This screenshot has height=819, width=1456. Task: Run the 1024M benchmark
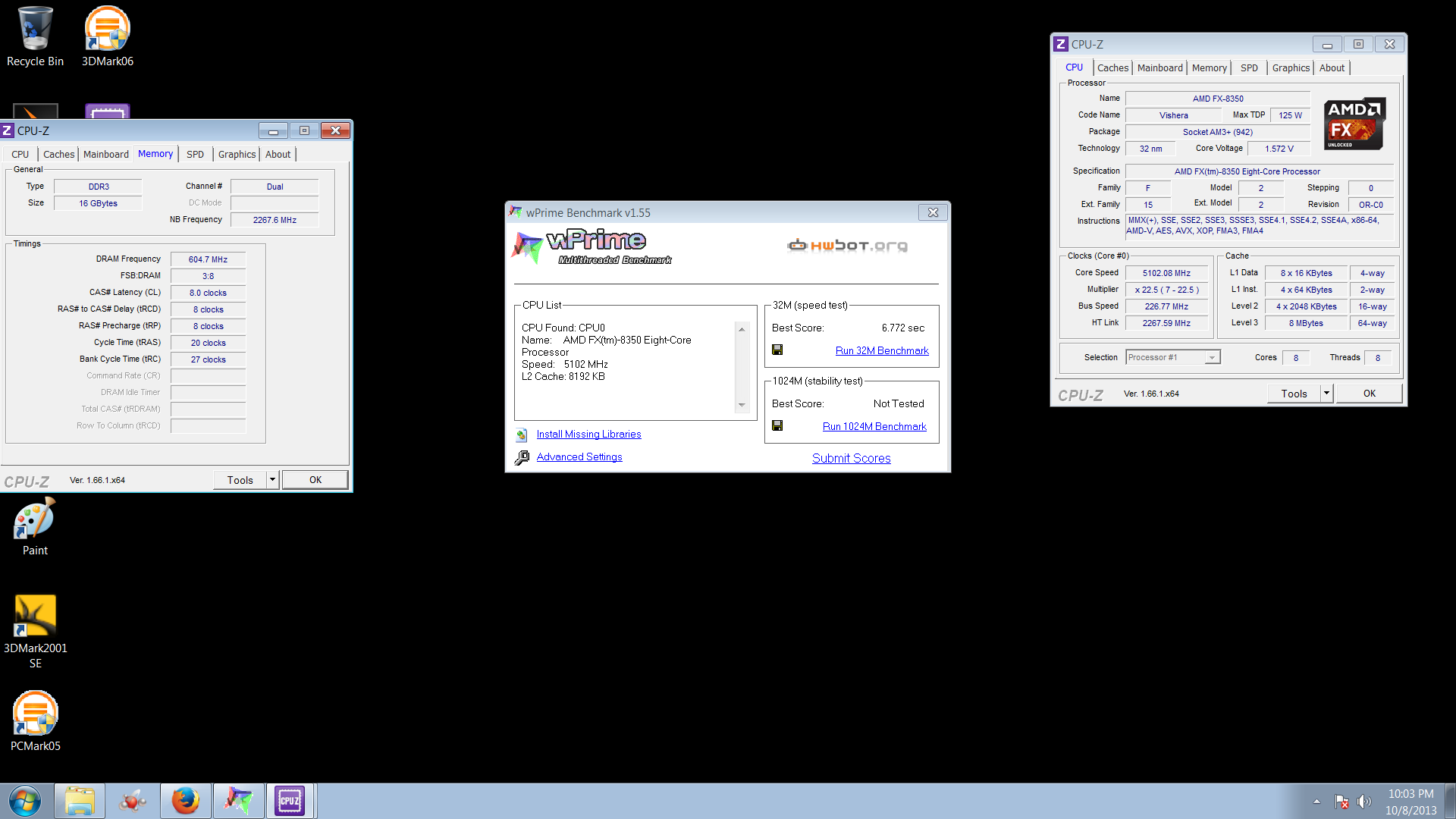coord(874,426)
